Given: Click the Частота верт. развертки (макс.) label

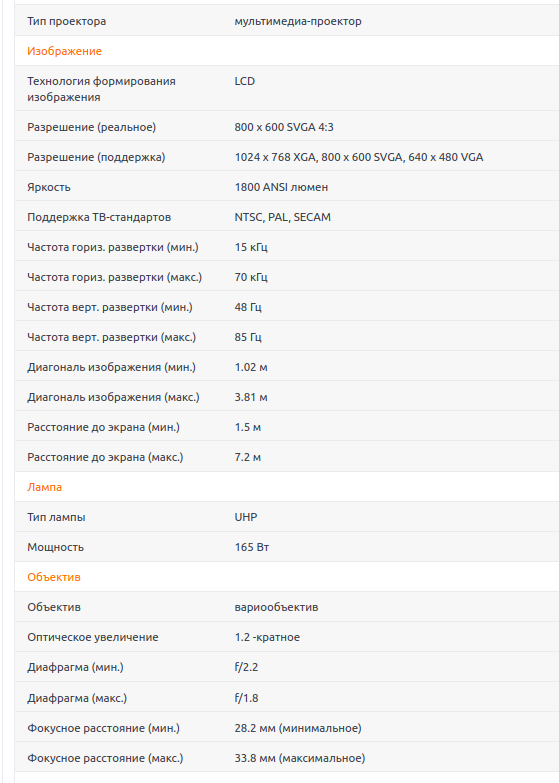Looking at the screenshot, I should point(111,337).
